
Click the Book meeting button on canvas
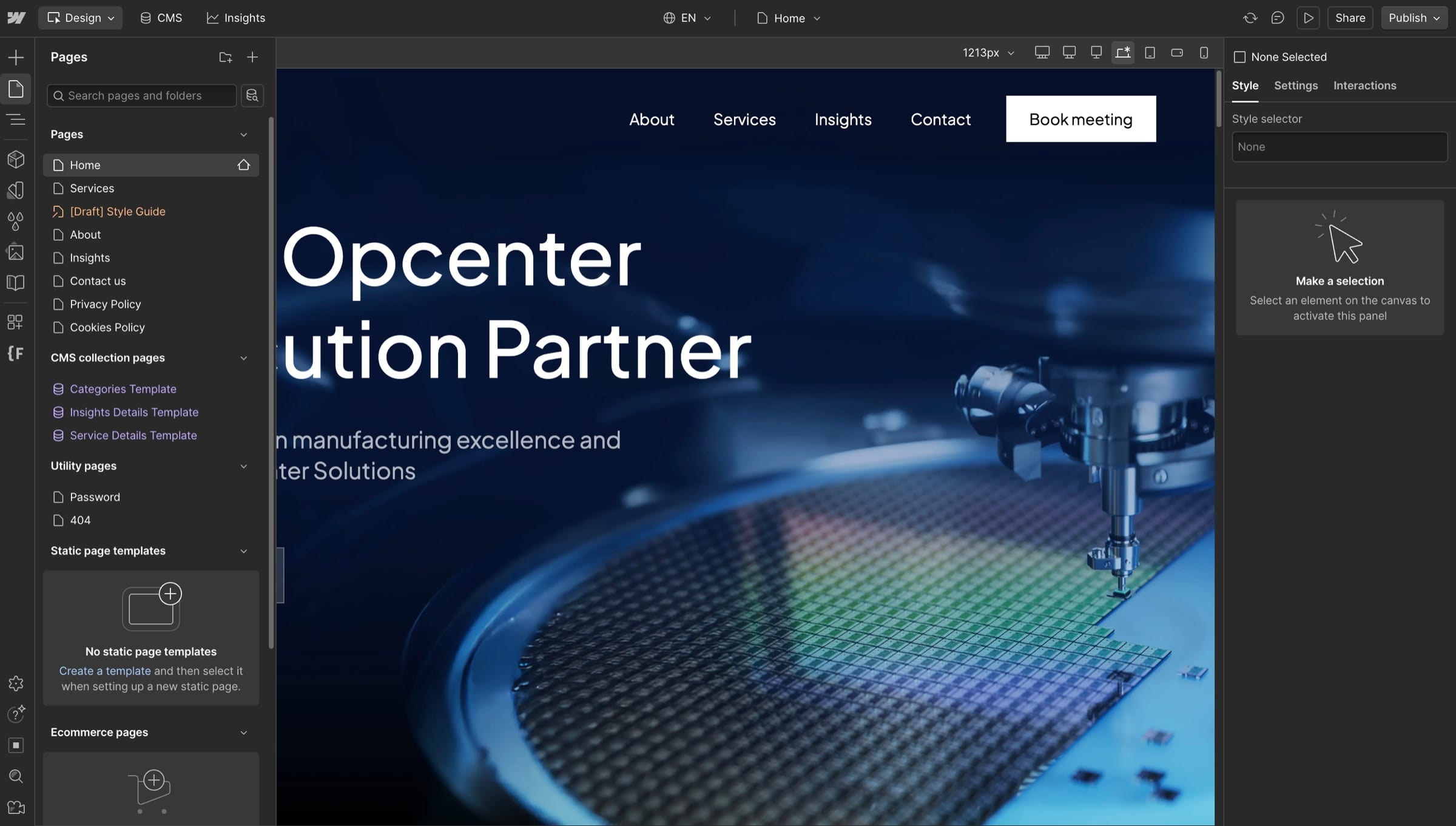click(1081, 119)
